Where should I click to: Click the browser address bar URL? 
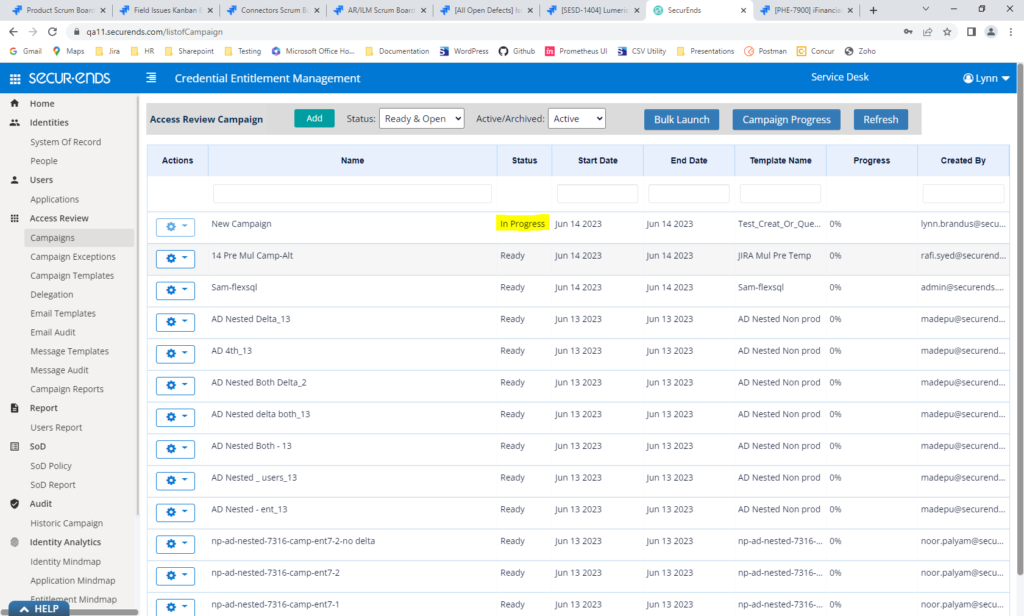coord(155,31)
